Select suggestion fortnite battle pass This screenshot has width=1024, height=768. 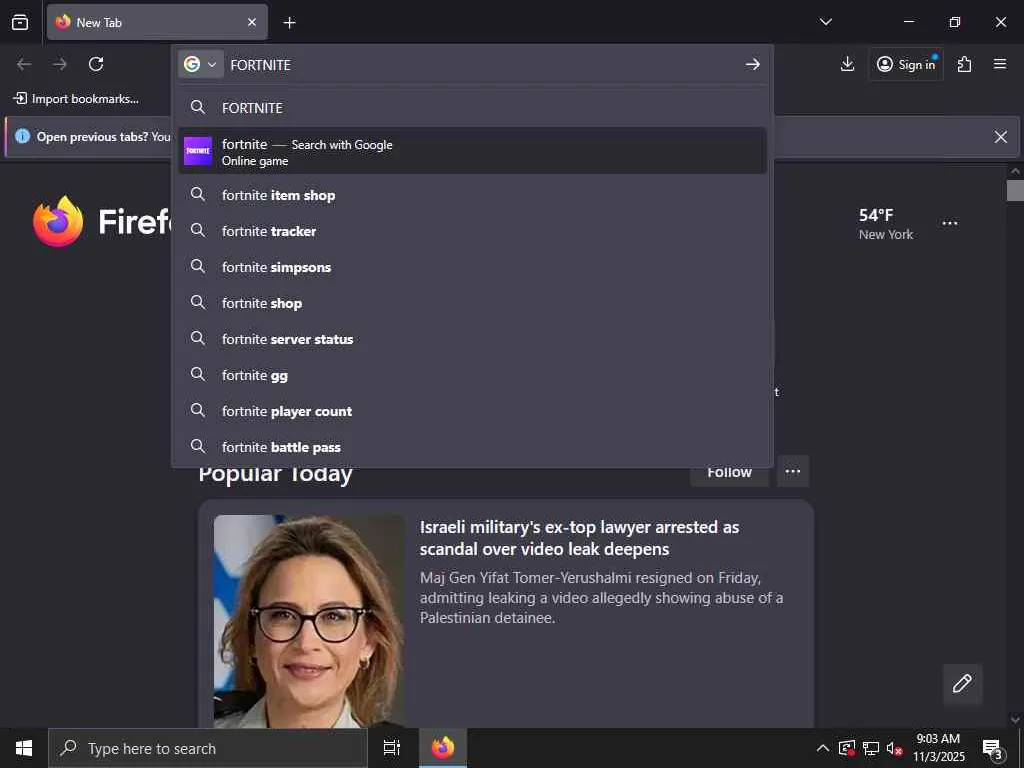[x=472, y=447]
